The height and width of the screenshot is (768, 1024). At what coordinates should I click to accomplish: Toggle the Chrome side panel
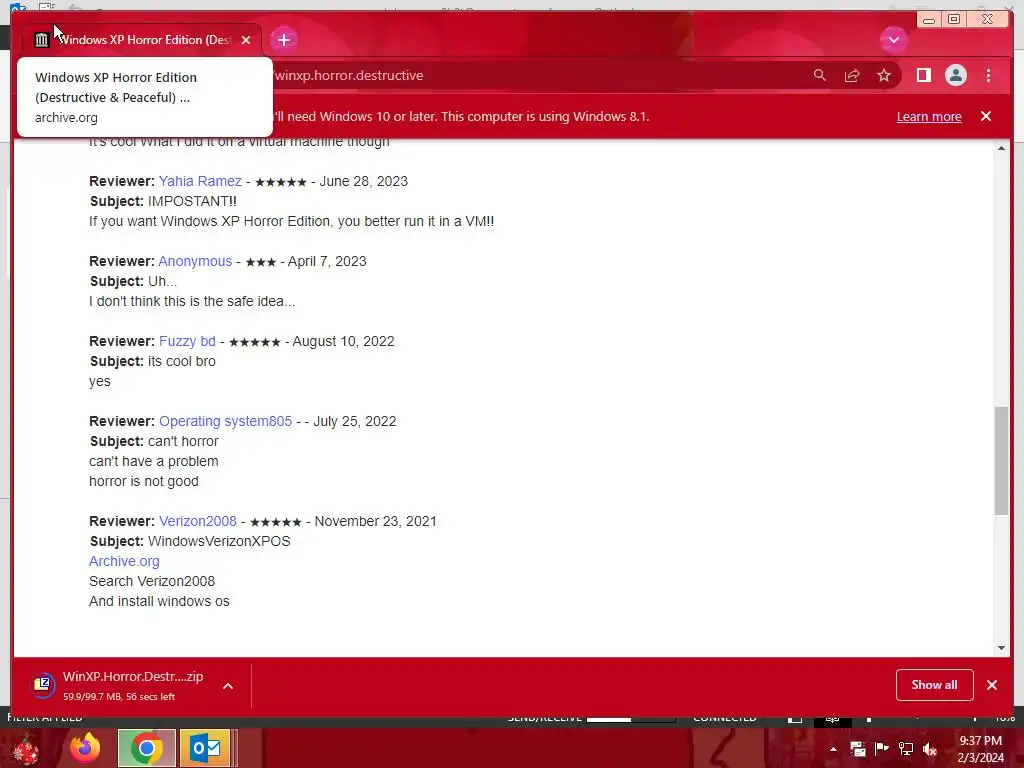(x=923, y=76)
